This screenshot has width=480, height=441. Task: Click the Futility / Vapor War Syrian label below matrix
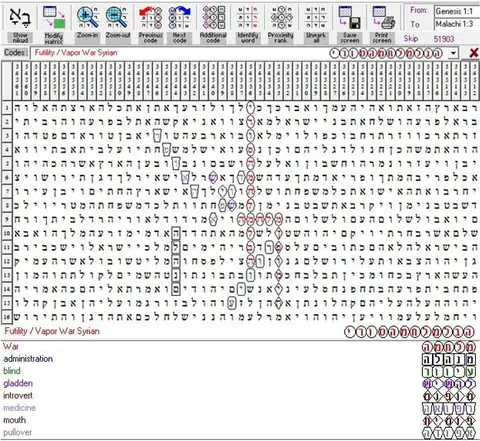click(x=52, y=331)
